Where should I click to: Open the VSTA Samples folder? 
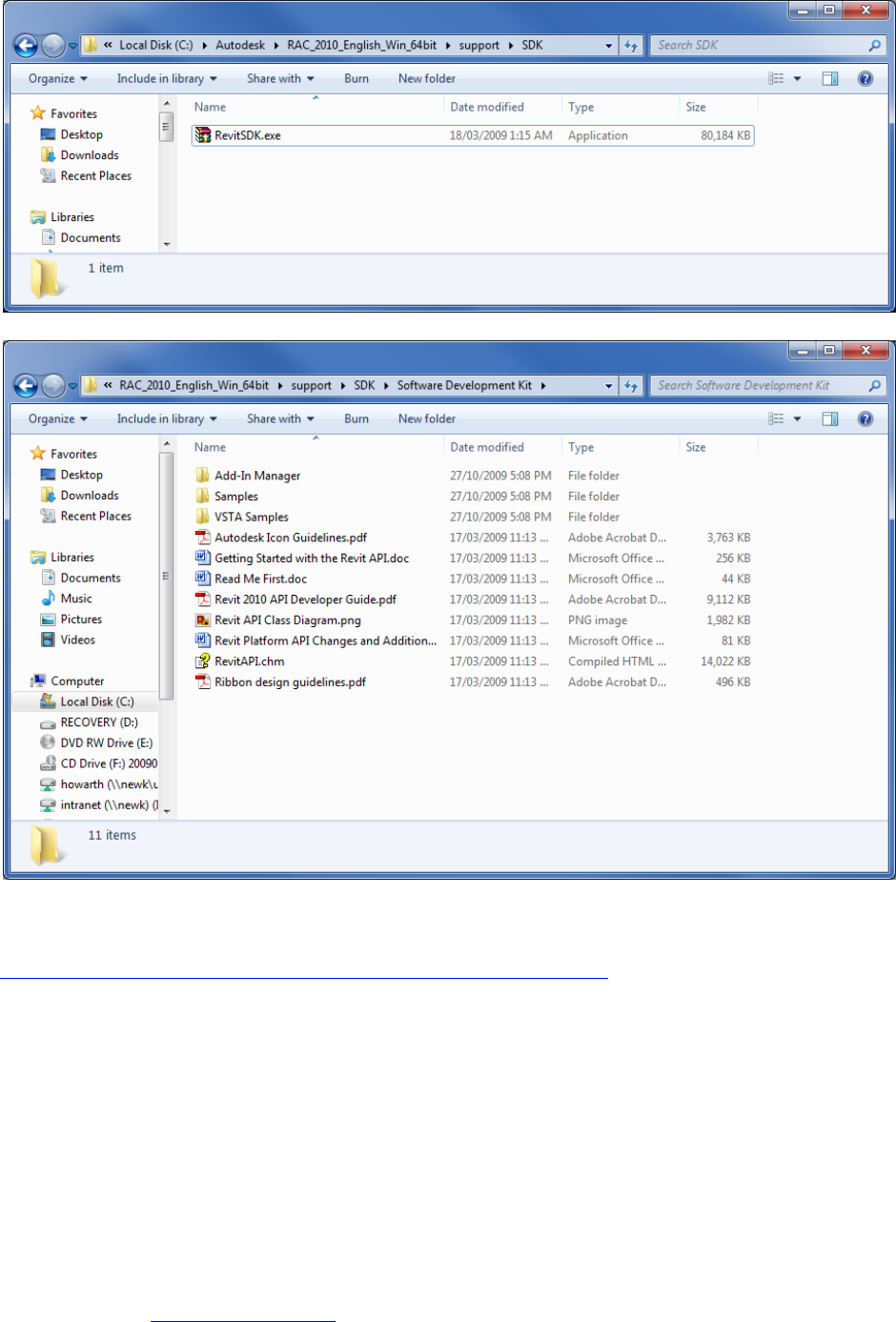[252, 517]
